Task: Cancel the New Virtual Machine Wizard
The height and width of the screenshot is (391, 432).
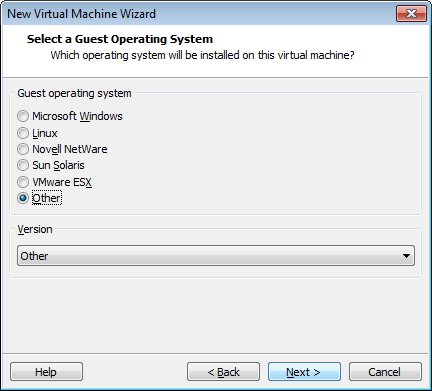Action: pos(385,372)
